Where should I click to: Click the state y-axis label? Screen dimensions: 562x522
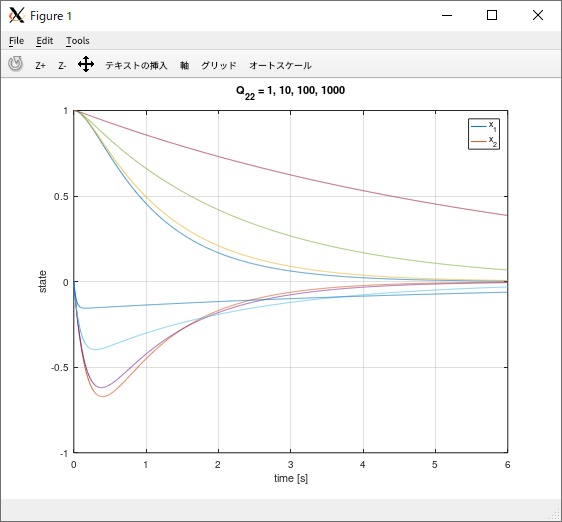coord(42,282)
